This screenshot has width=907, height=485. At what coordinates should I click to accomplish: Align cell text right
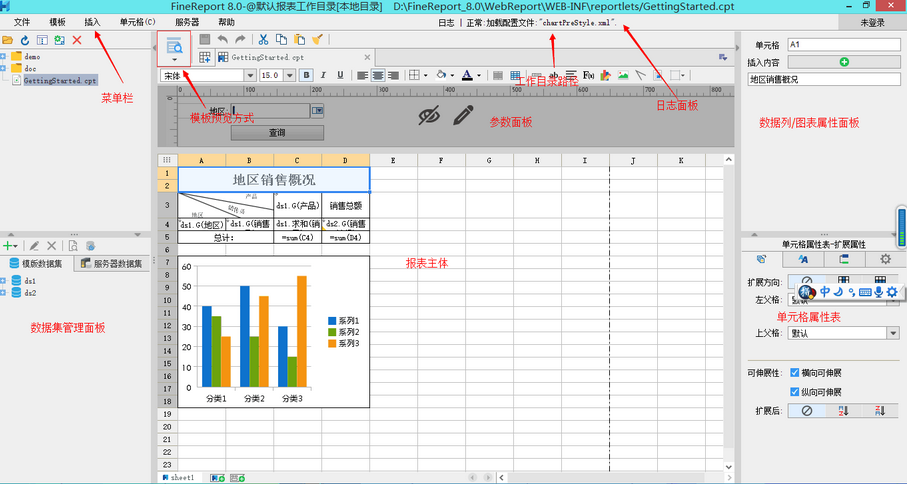pyautogui.click(x=394, y=75)
